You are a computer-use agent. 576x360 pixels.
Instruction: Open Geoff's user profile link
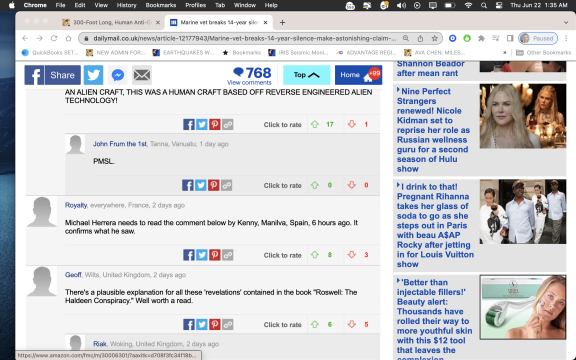(73, 275)
